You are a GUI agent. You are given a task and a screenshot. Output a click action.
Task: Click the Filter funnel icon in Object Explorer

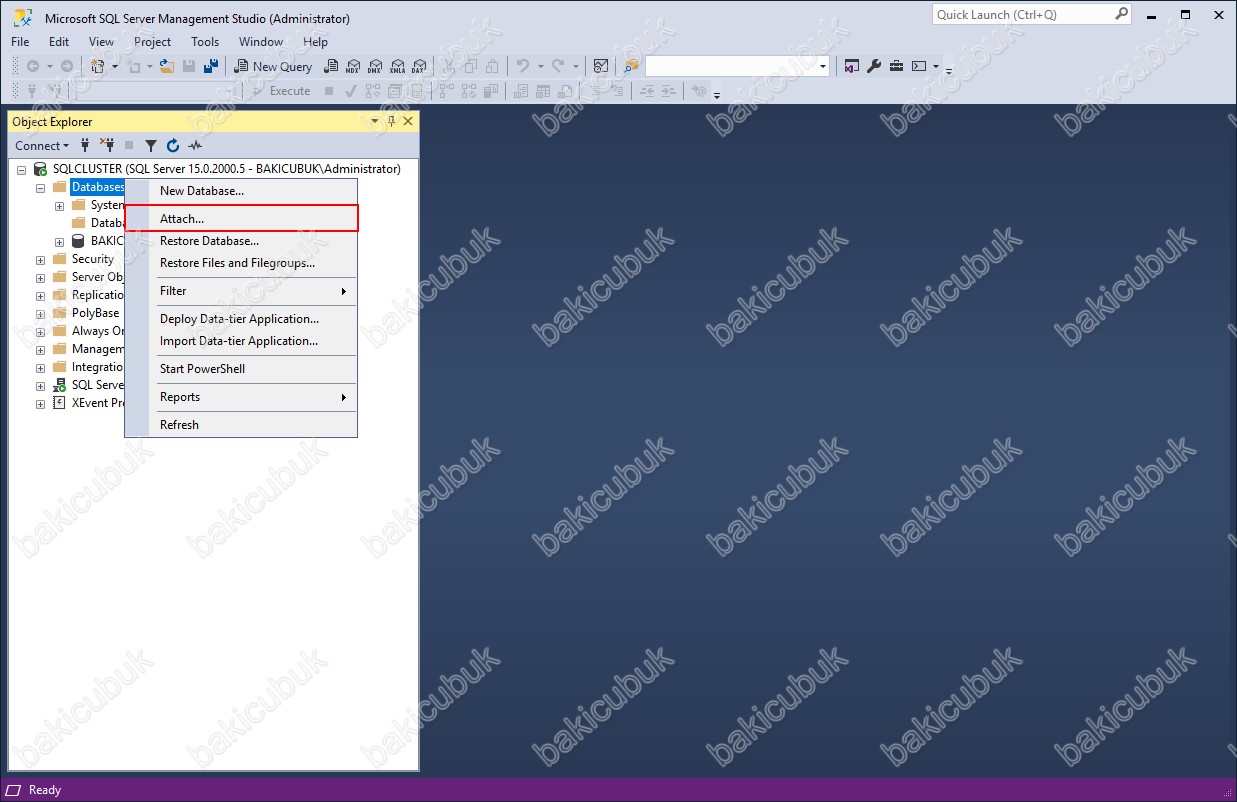(x=151, y=145)
